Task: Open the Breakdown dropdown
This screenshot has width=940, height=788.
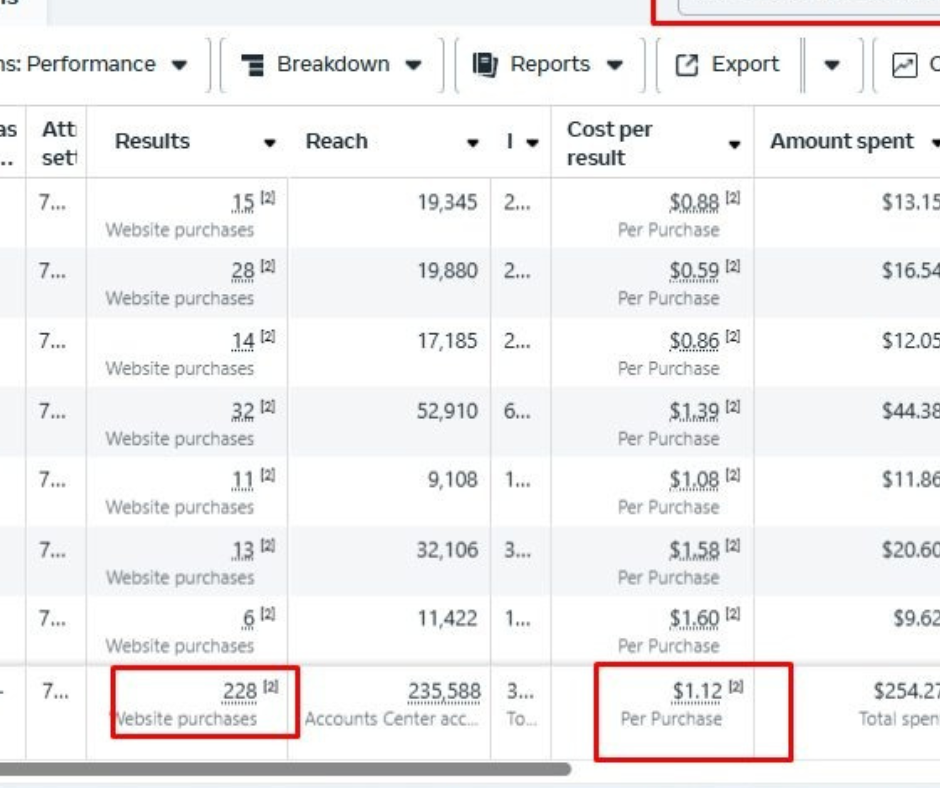Action: click(332, 64)
